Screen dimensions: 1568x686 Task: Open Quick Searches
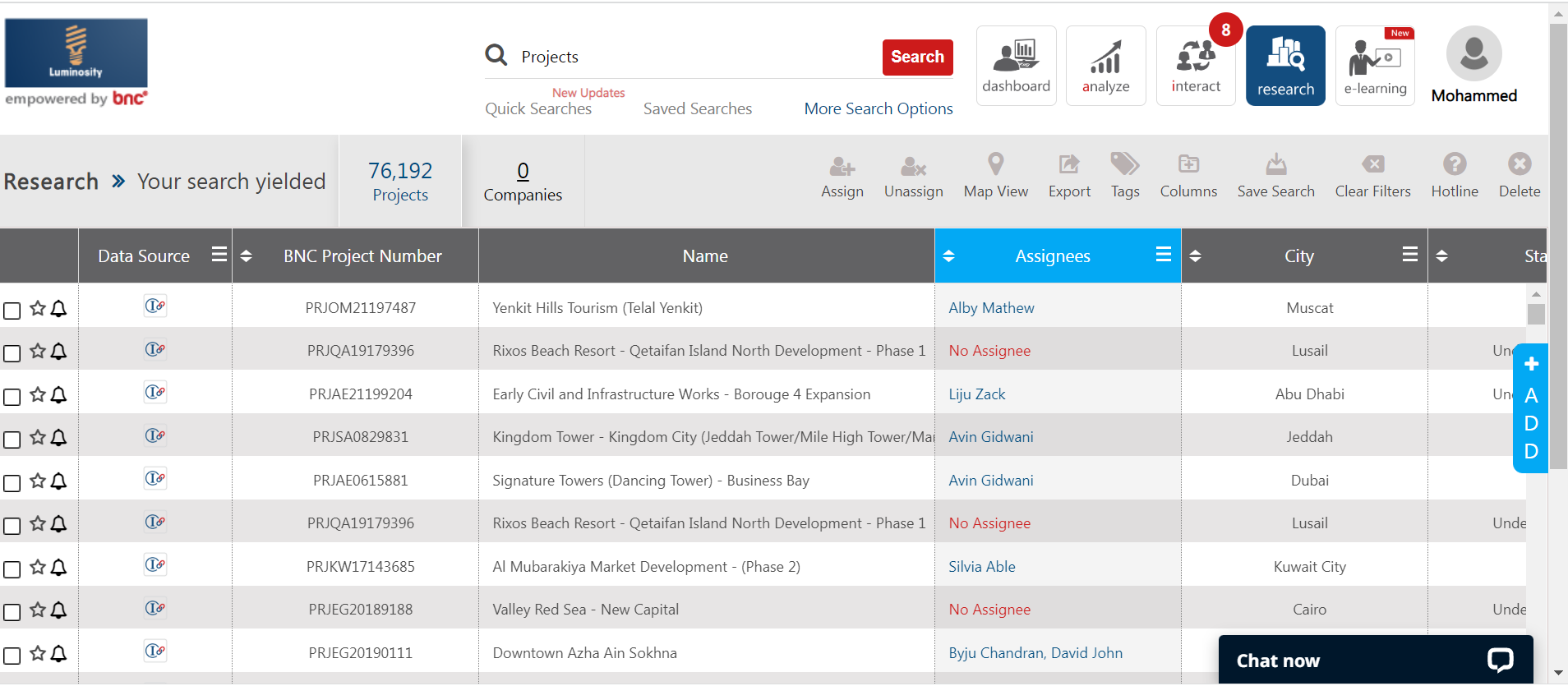click(538, 108)
